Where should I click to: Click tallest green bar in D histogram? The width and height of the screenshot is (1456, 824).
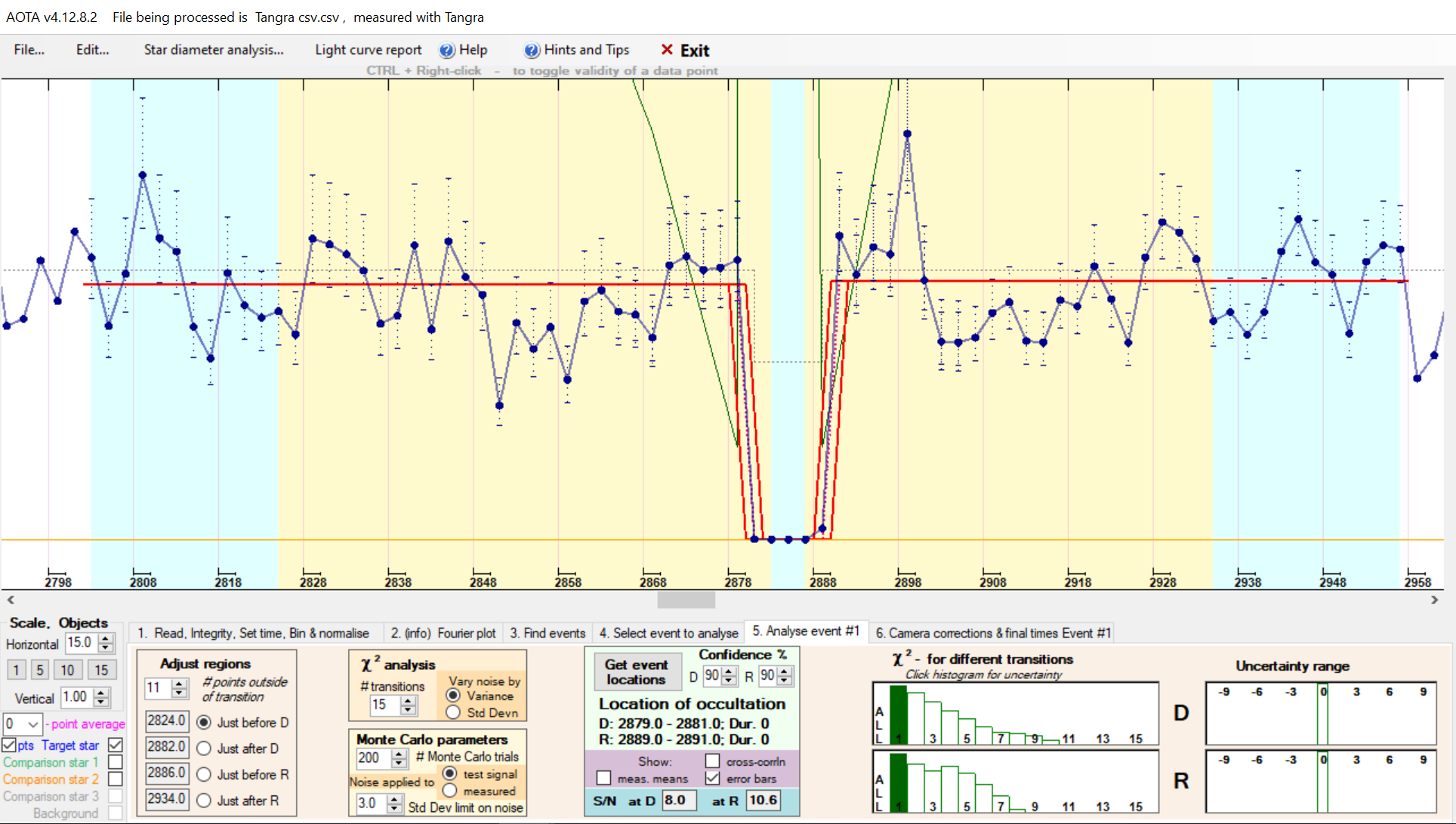[898, 714]
